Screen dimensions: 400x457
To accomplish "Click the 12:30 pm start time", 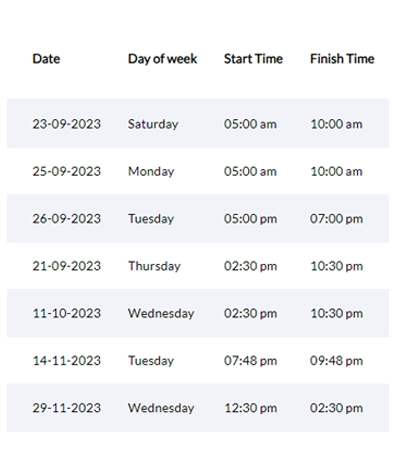I will click(250, 408).
